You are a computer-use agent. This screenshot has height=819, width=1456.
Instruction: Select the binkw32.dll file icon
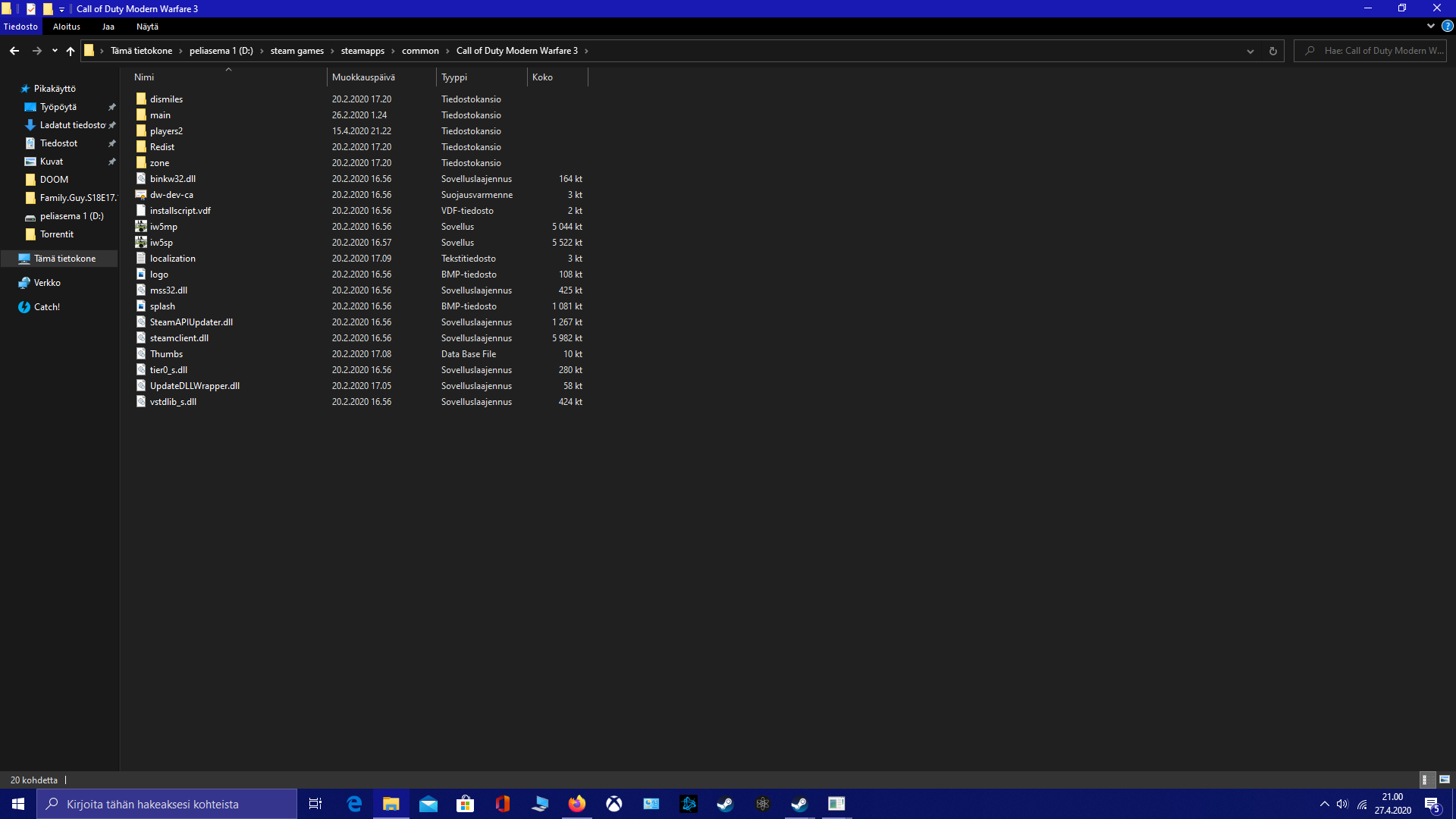pyautogui.click(x=141, y=179)
